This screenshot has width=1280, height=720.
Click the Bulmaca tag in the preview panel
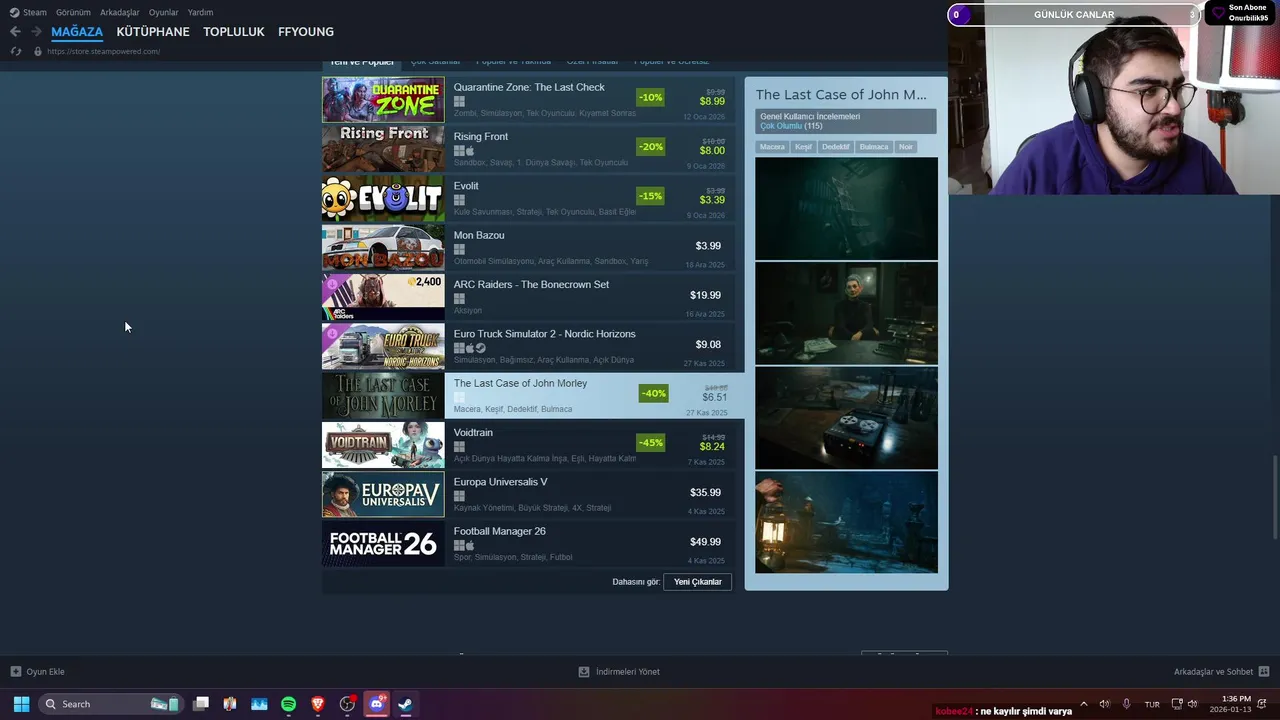tap(874, 147)
